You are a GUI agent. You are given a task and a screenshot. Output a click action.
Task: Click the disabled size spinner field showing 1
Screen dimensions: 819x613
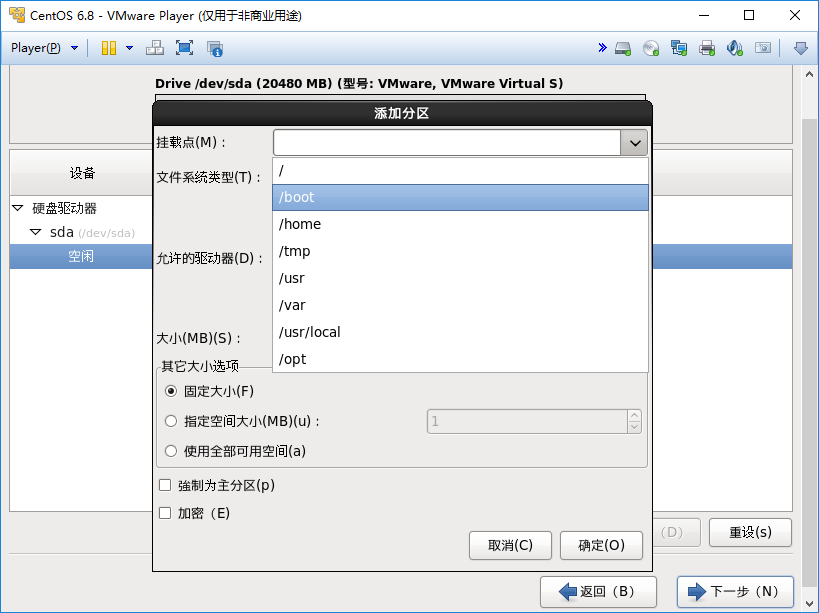(527, 421)
